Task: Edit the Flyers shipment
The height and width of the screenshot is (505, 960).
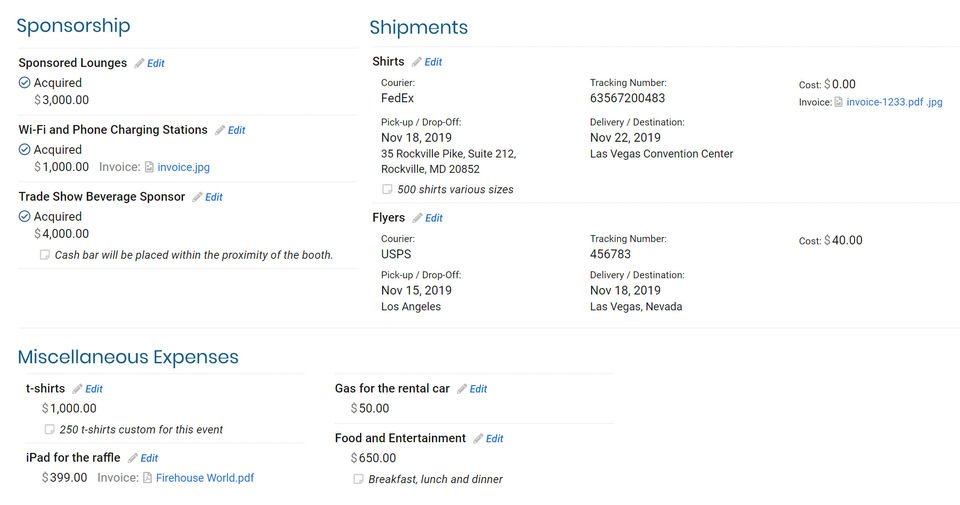Action: [434, 218]
